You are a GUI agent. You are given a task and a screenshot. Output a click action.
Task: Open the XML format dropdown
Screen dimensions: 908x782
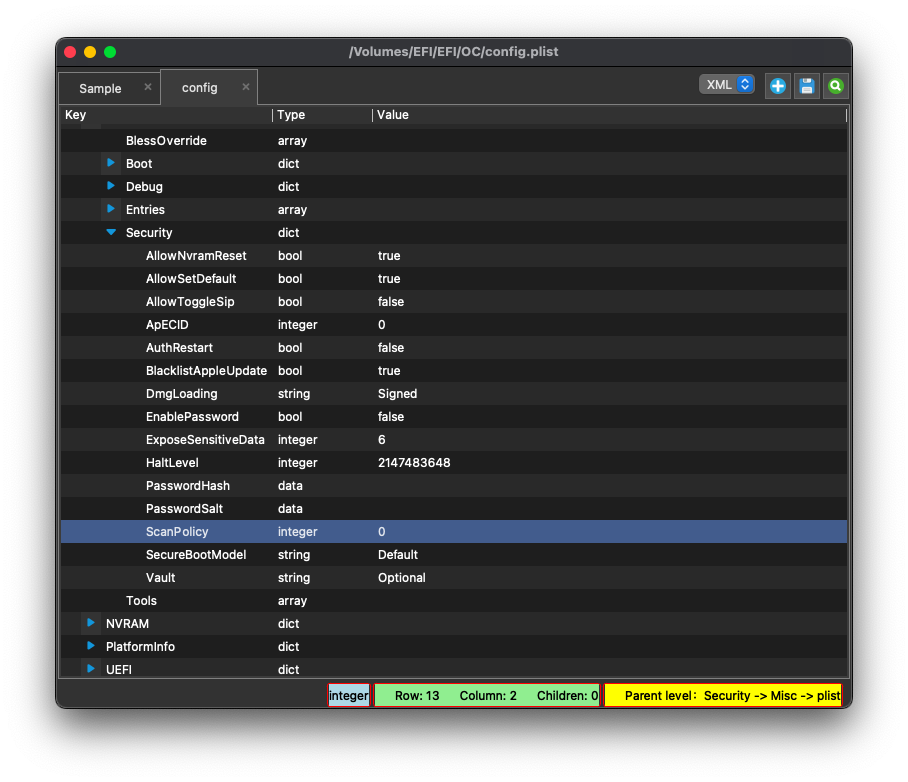coord(727,84)
